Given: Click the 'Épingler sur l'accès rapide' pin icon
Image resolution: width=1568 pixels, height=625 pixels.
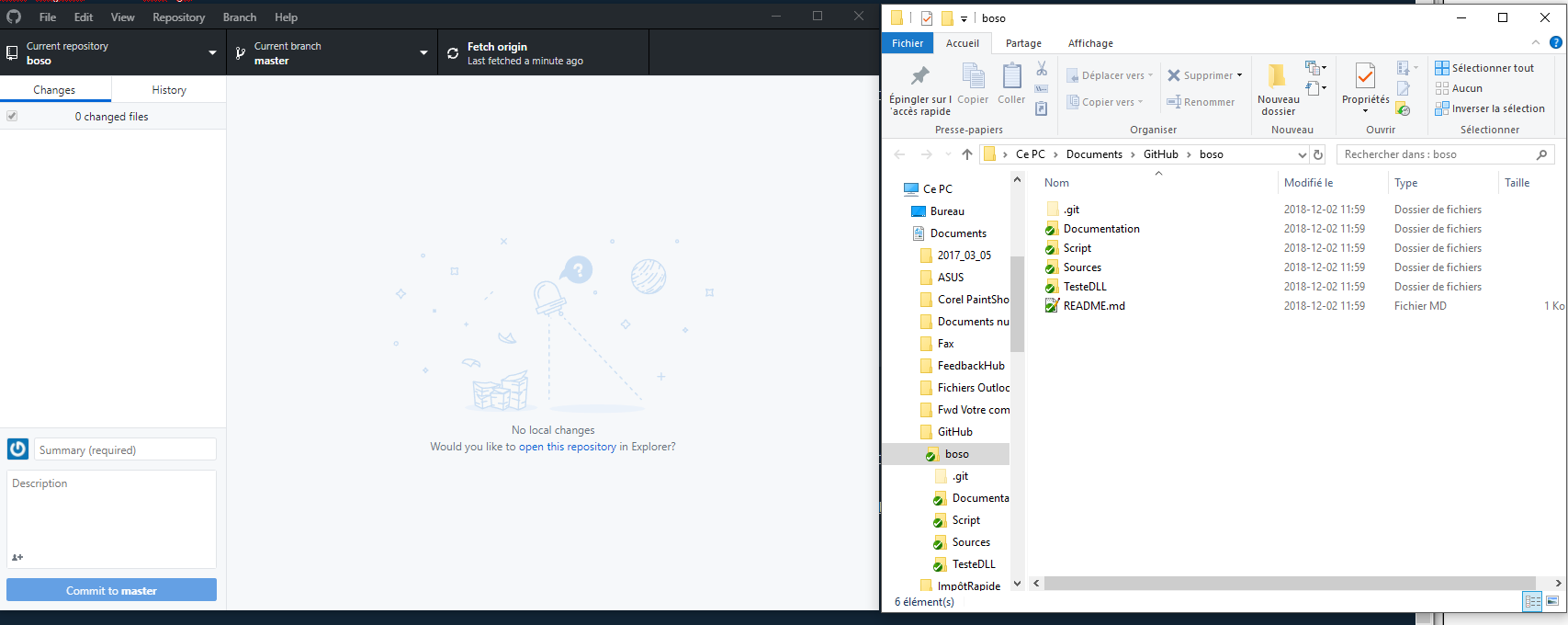Looking at the screenshot, I should coord(919,75).
